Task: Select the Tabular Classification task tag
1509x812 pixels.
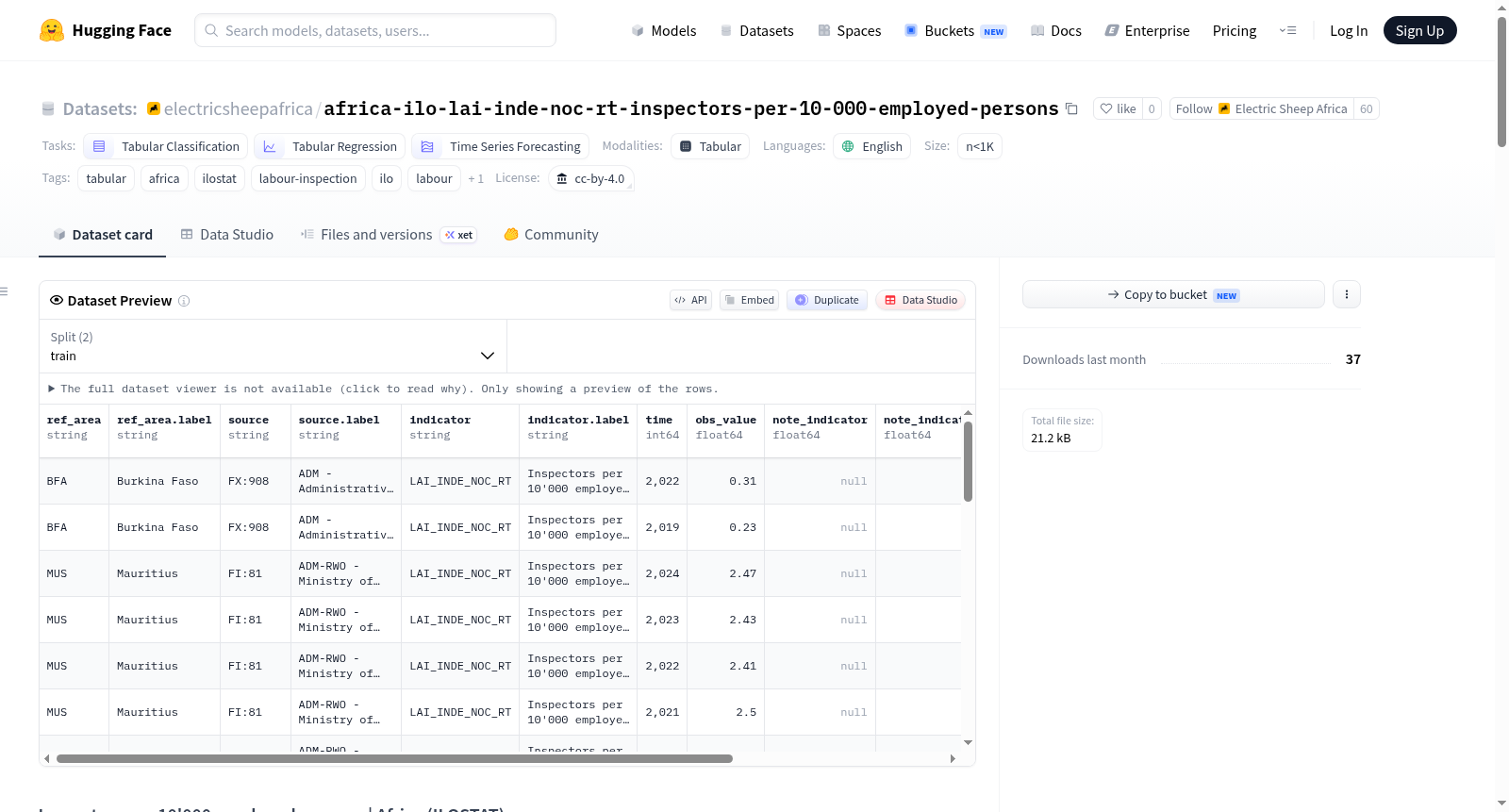Action: click(x=166, y=146)
